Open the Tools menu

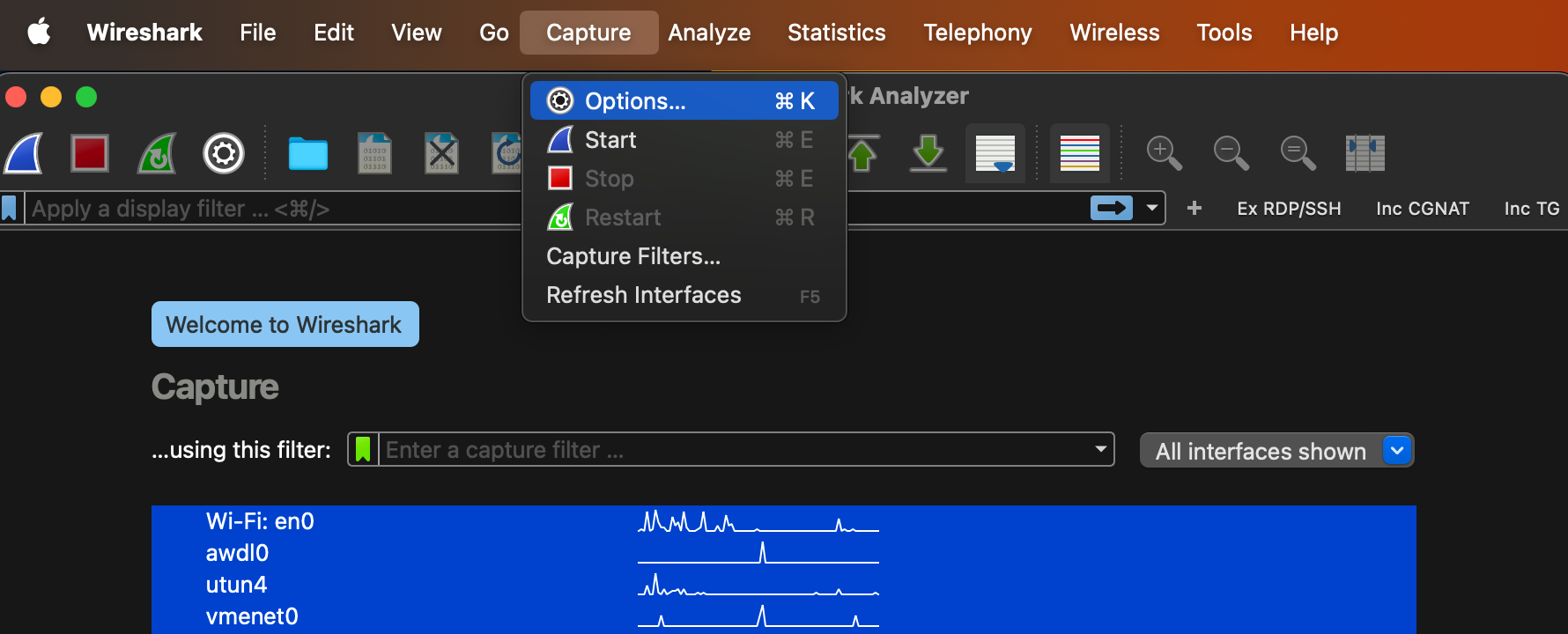pos(1224,33)
